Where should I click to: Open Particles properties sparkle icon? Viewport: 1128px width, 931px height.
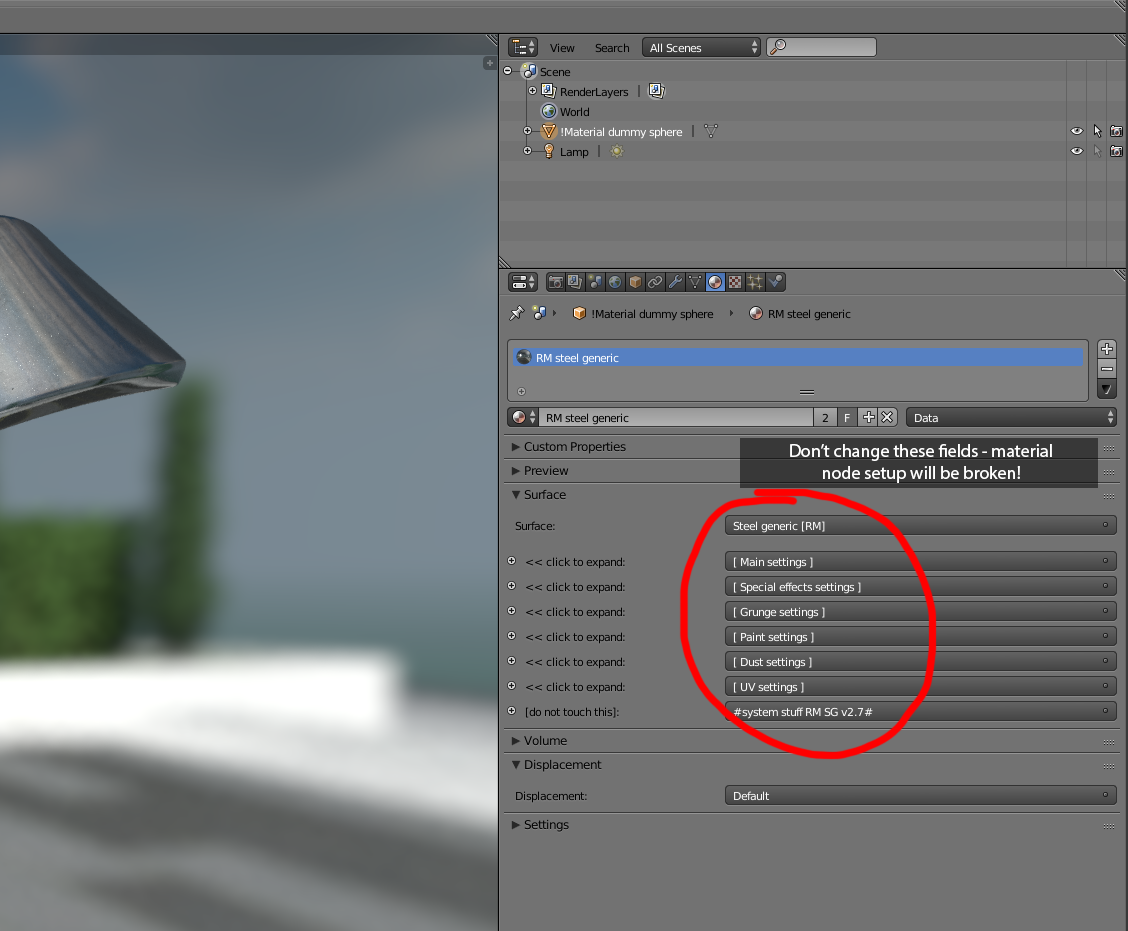[x=755, y=283]
